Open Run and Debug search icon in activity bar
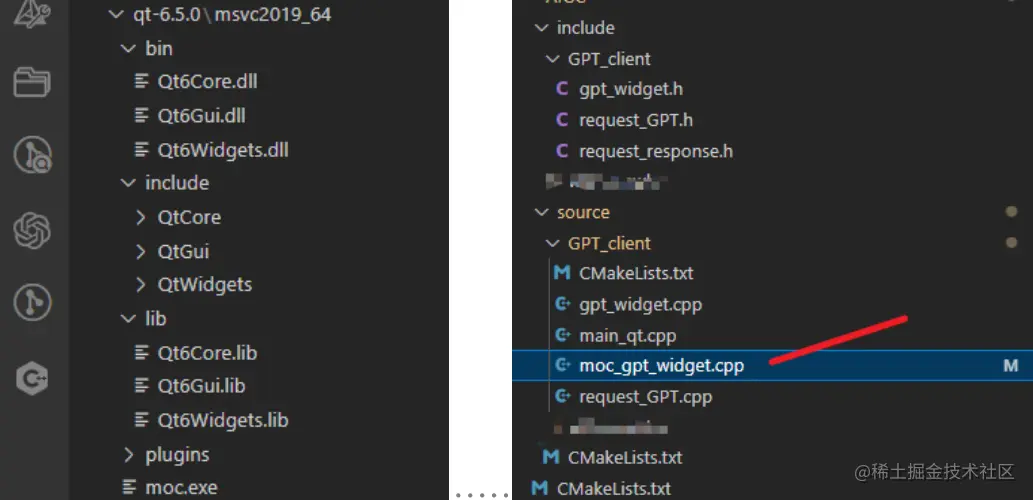Screen dimensions: 1033x500 point(32,155)
